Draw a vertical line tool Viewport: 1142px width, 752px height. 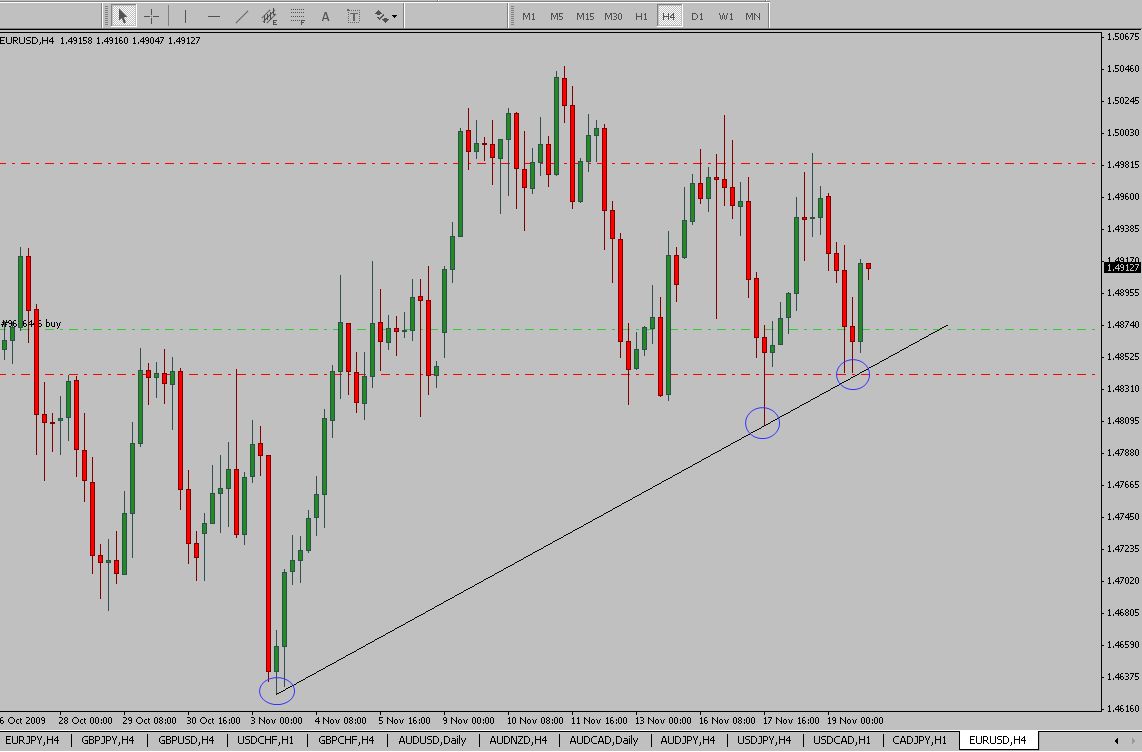[x=185, y=16]
